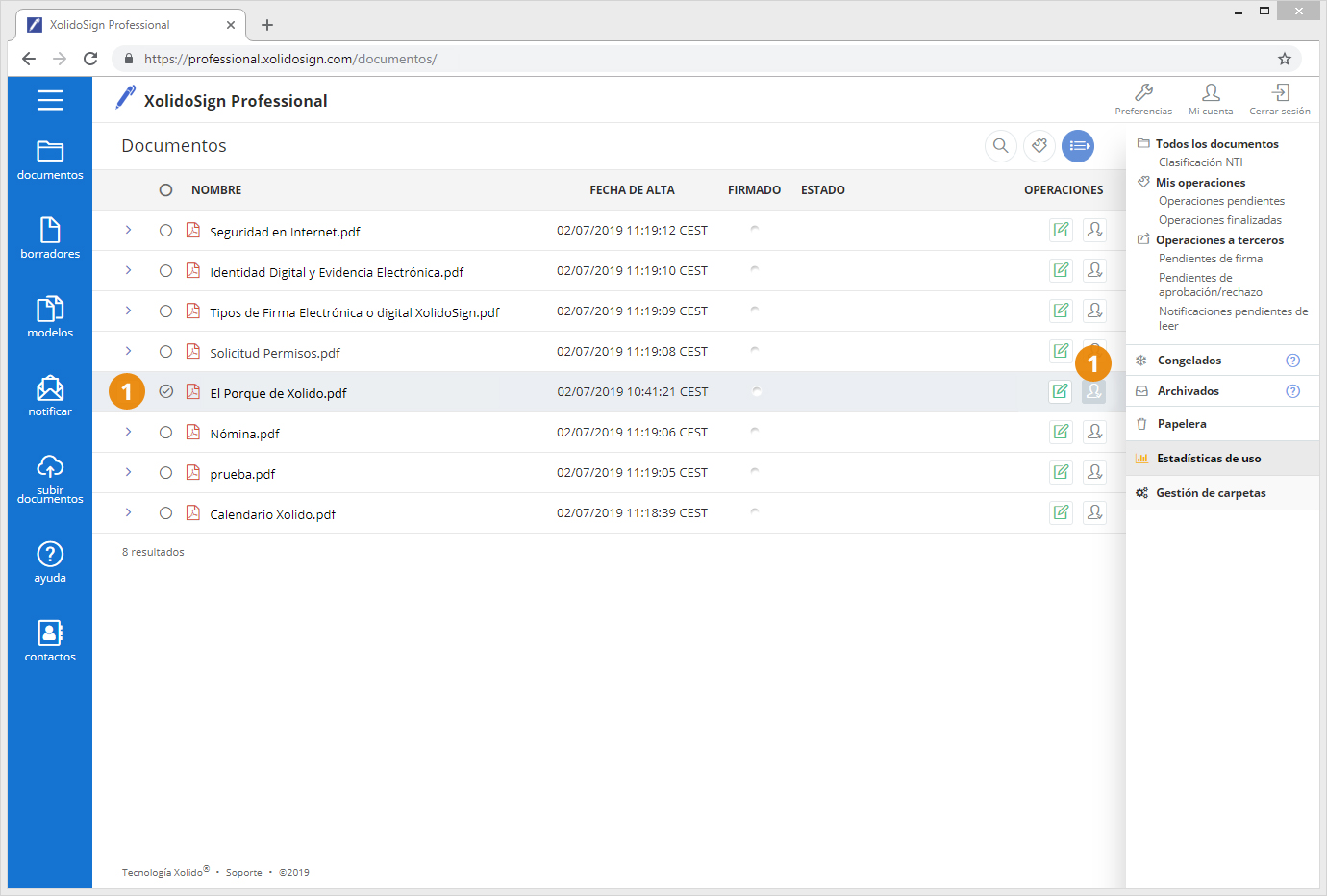Click the search magnifier in Documentos
Screen dimensions: 1327x896
click(x=1001, y=146)
